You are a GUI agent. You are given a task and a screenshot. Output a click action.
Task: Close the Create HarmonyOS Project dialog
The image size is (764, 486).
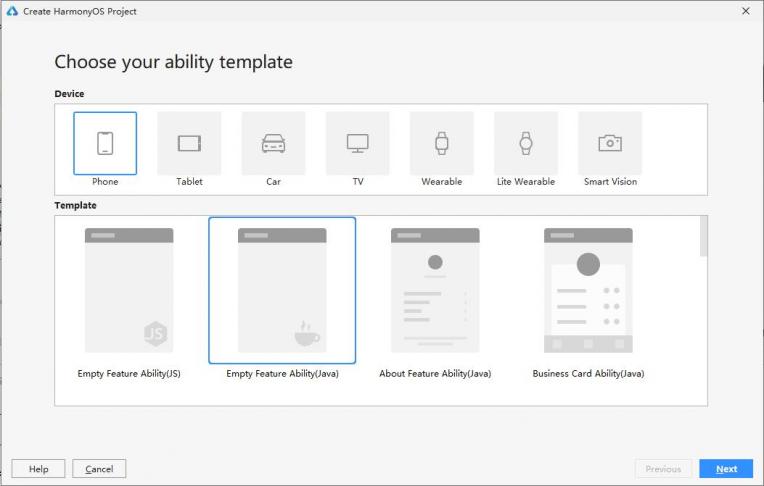[x=745, y=11]
